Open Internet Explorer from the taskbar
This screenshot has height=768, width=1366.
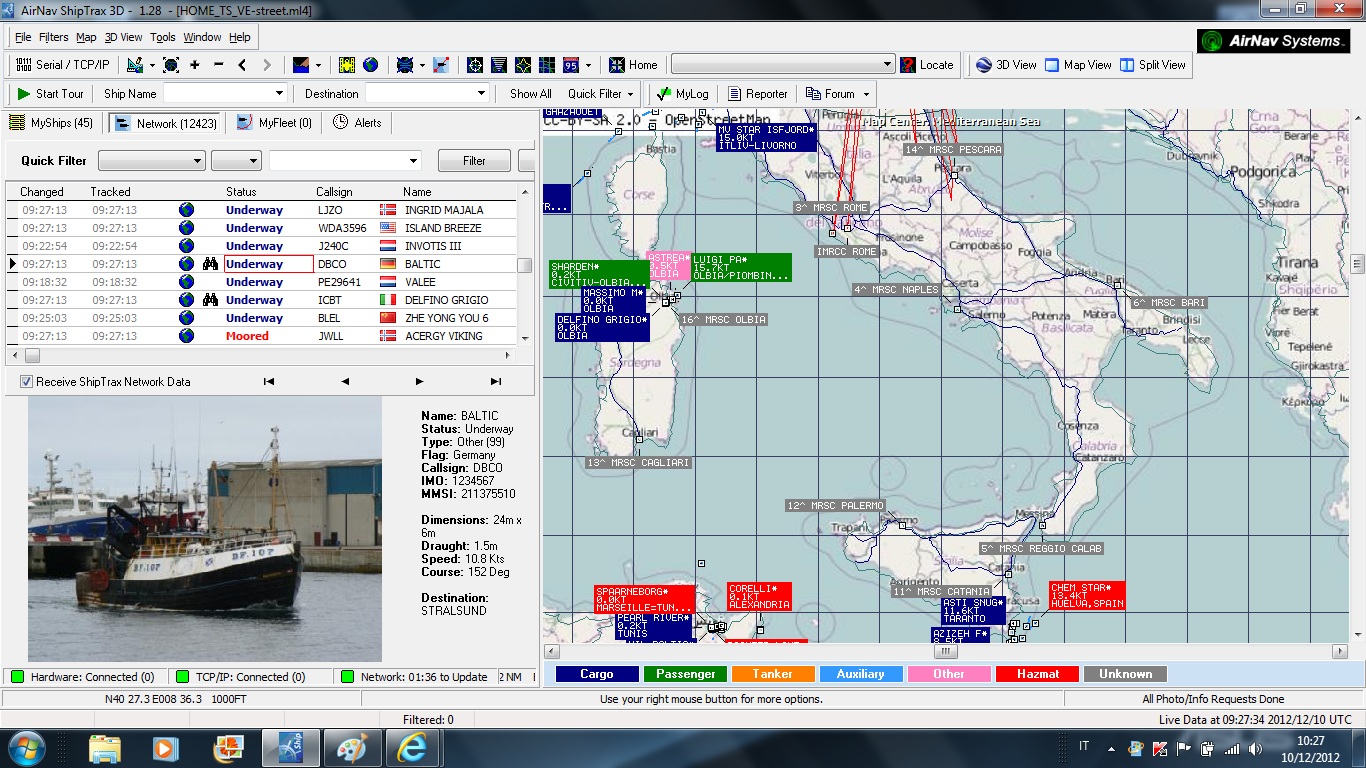pyautogui.click(x=412, y=748)
